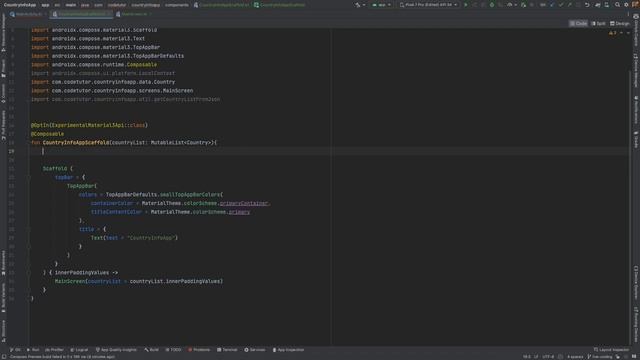Open the Gradle panel on the right sidebar
The image size is (640, 360).
pyautogui.click(x=636, y=140)
